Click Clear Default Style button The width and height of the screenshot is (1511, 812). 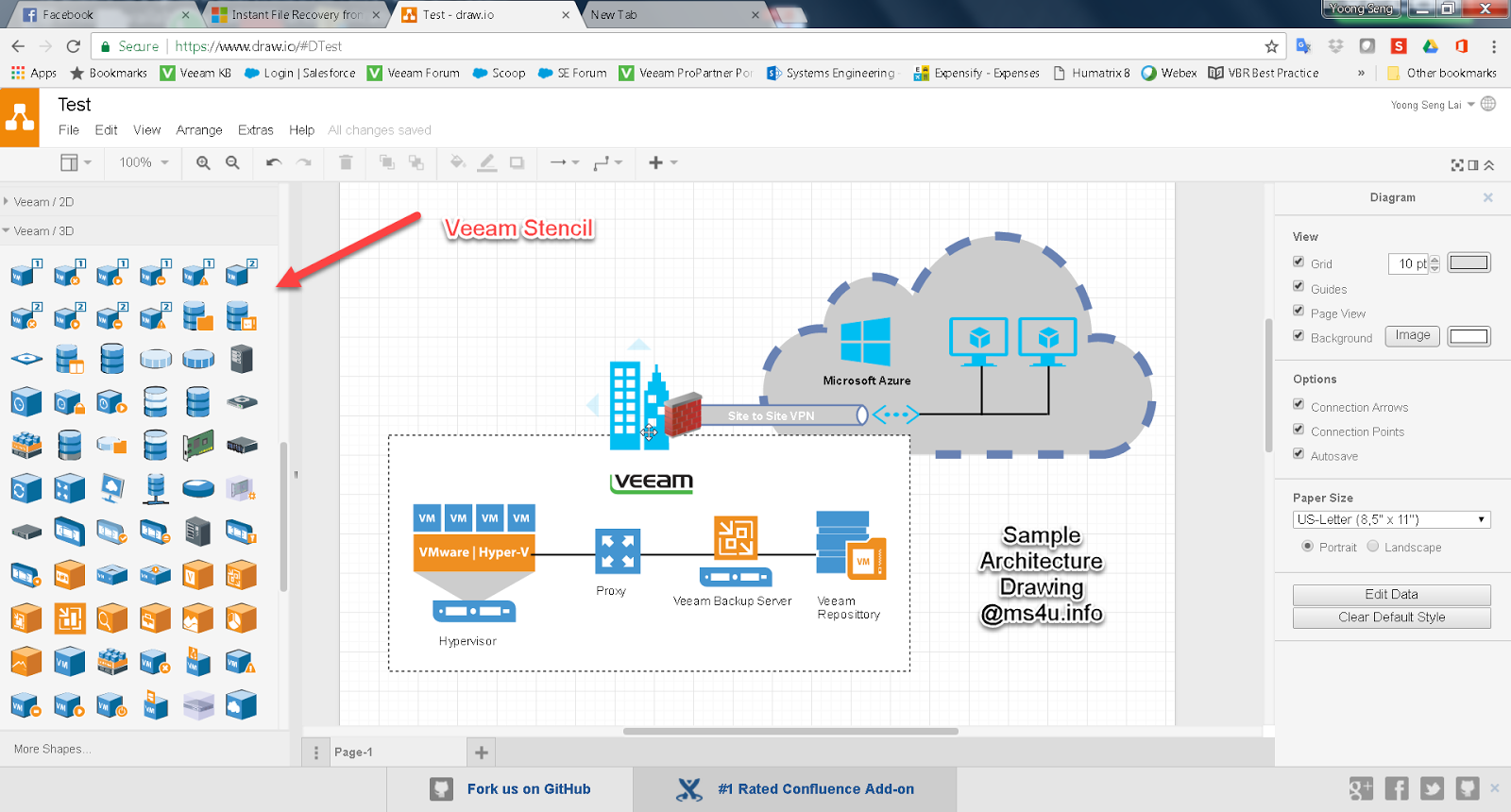click(1391, 617)
